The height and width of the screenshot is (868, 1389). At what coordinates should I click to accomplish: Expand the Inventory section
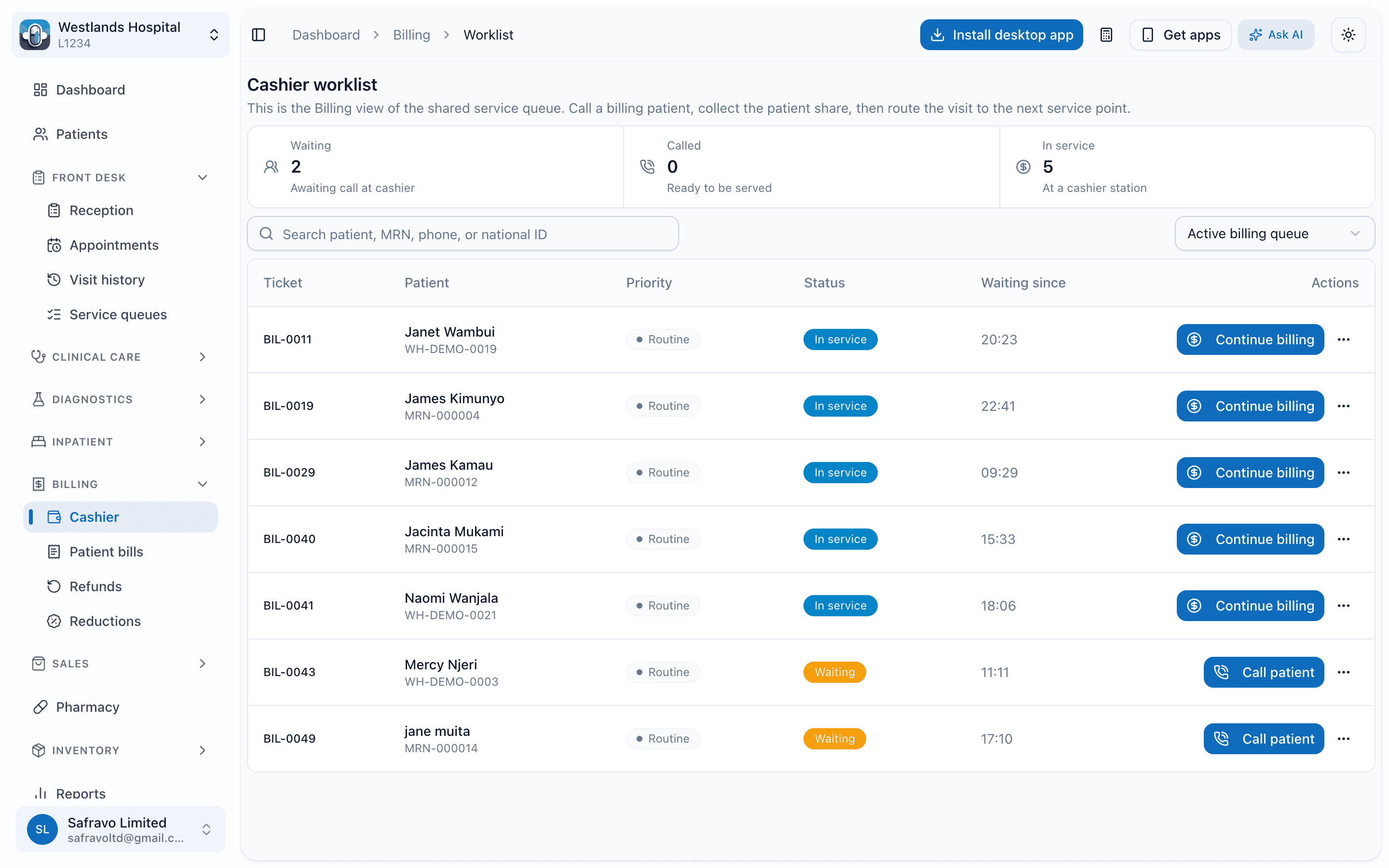pyautogui.click(x=121, y=750)
